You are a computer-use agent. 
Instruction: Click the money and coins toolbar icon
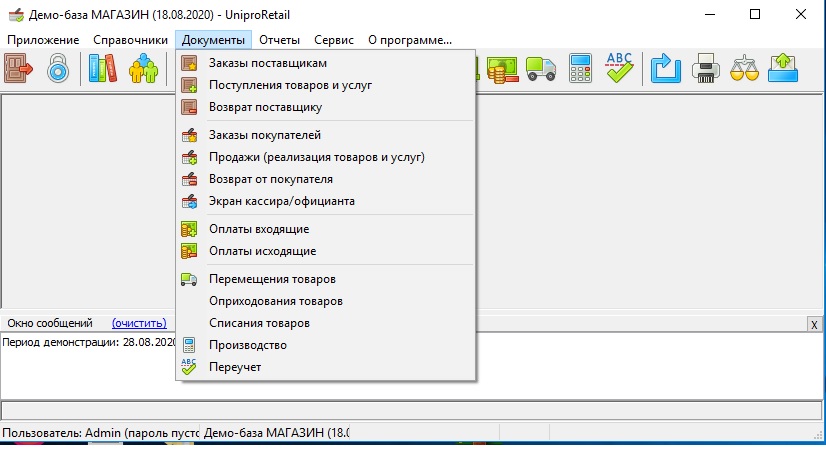coord(502,68)
